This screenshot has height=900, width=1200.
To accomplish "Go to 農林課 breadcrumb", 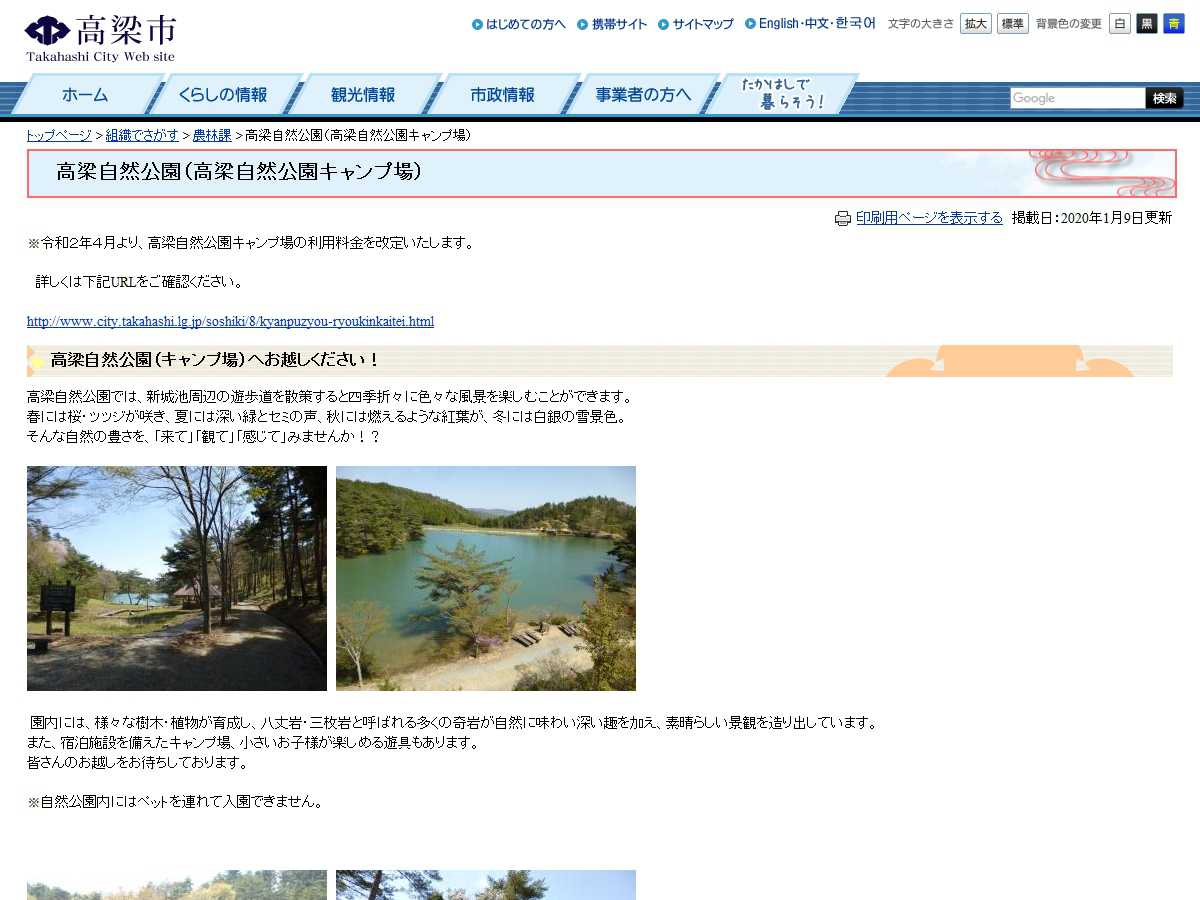I will coord(212,135).
